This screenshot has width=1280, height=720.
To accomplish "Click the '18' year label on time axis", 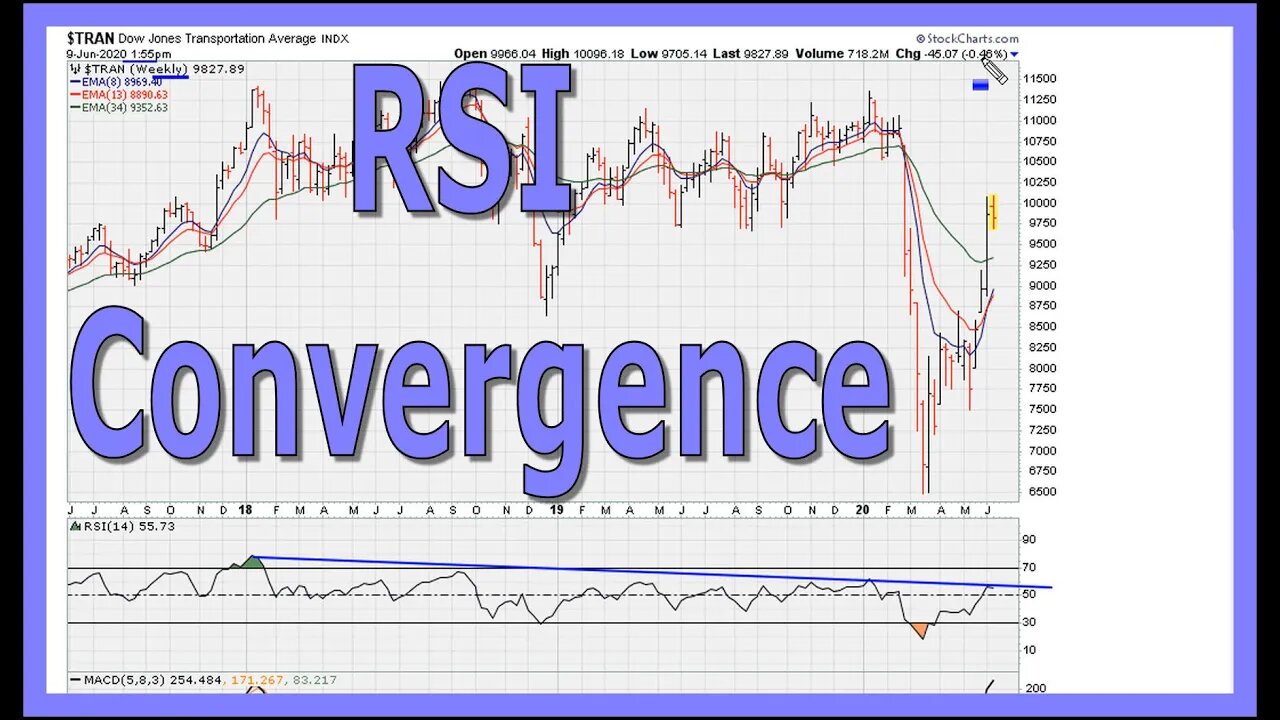I will click(x=246, y=510).
